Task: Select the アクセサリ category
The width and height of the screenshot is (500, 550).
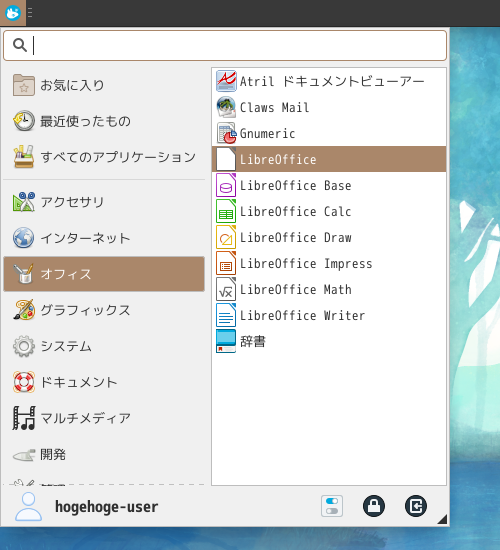Action: point(104,202)
